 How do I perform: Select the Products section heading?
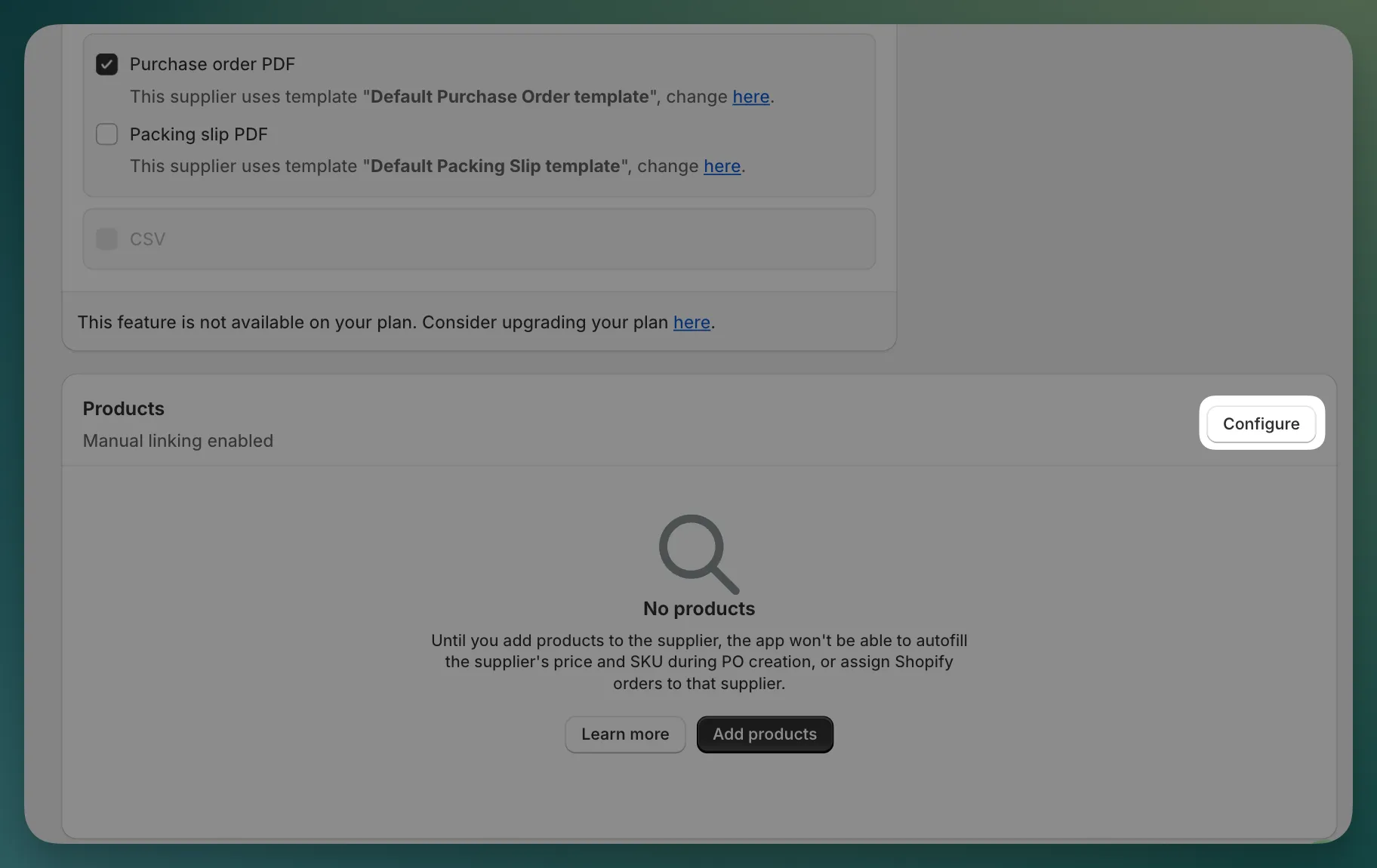tap(123, 408)
